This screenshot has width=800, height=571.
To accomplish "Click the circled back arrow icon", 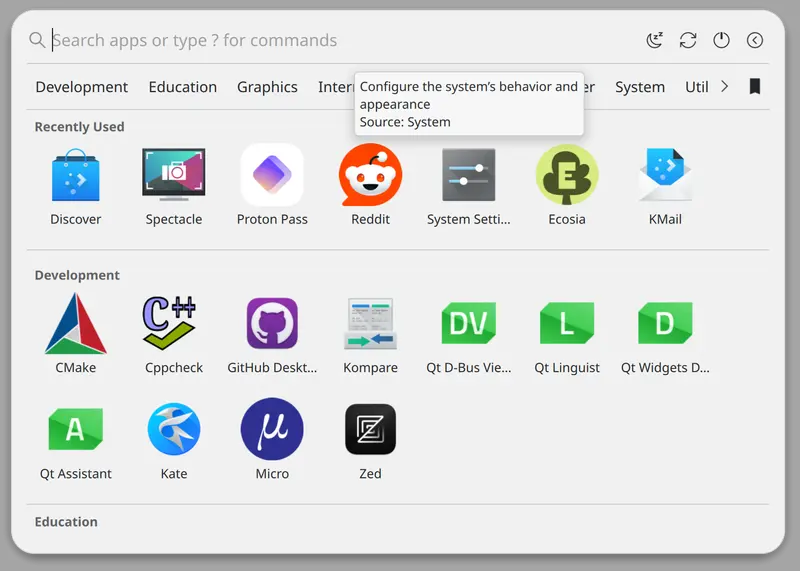I will pos(755,40).
